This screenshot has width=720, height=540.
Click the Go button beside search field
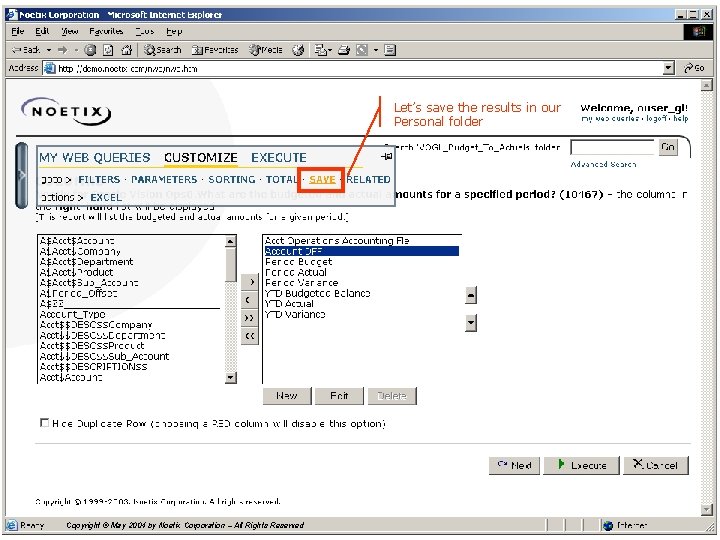[668, 147]
